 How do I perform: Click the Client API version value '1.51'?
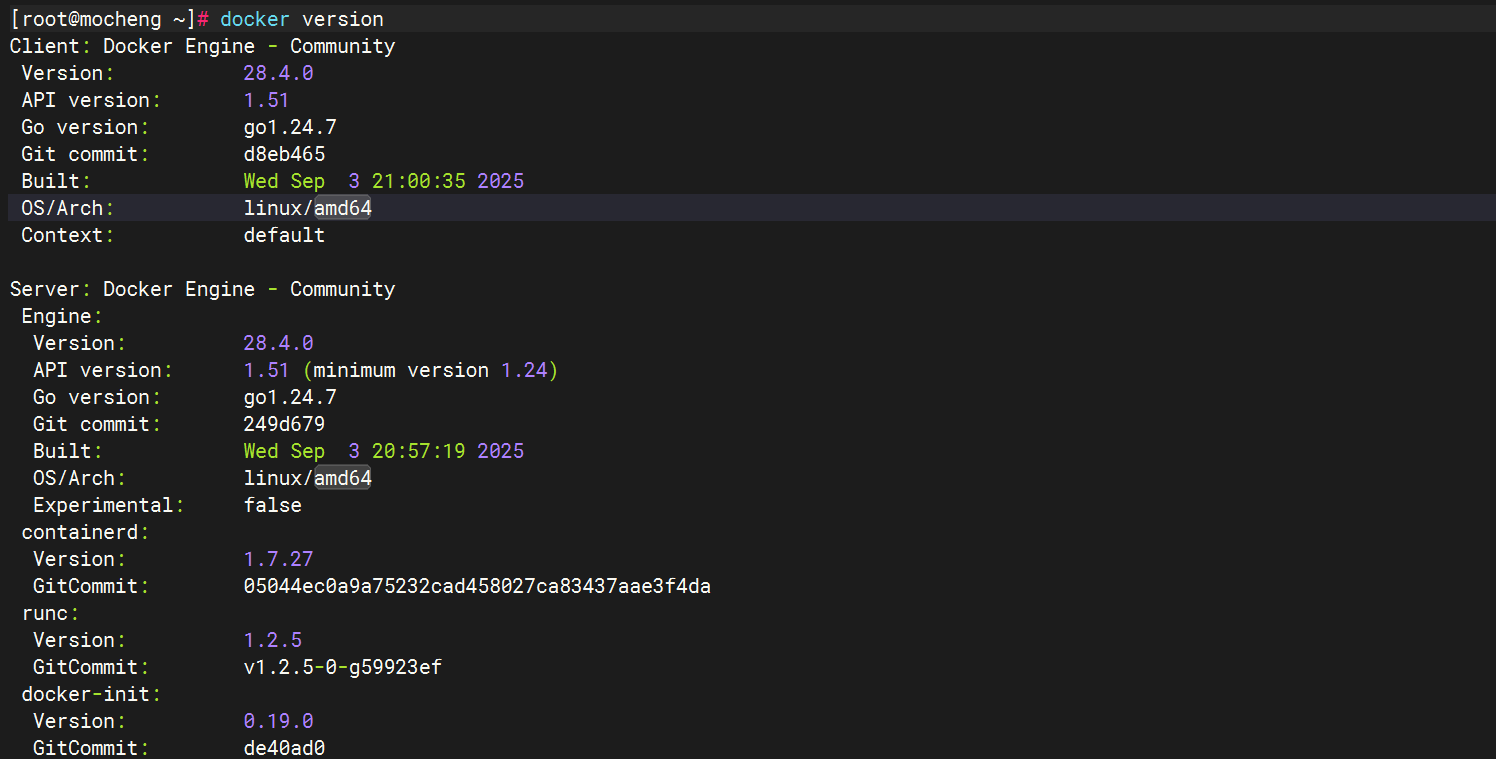click(x=267, y=100)
